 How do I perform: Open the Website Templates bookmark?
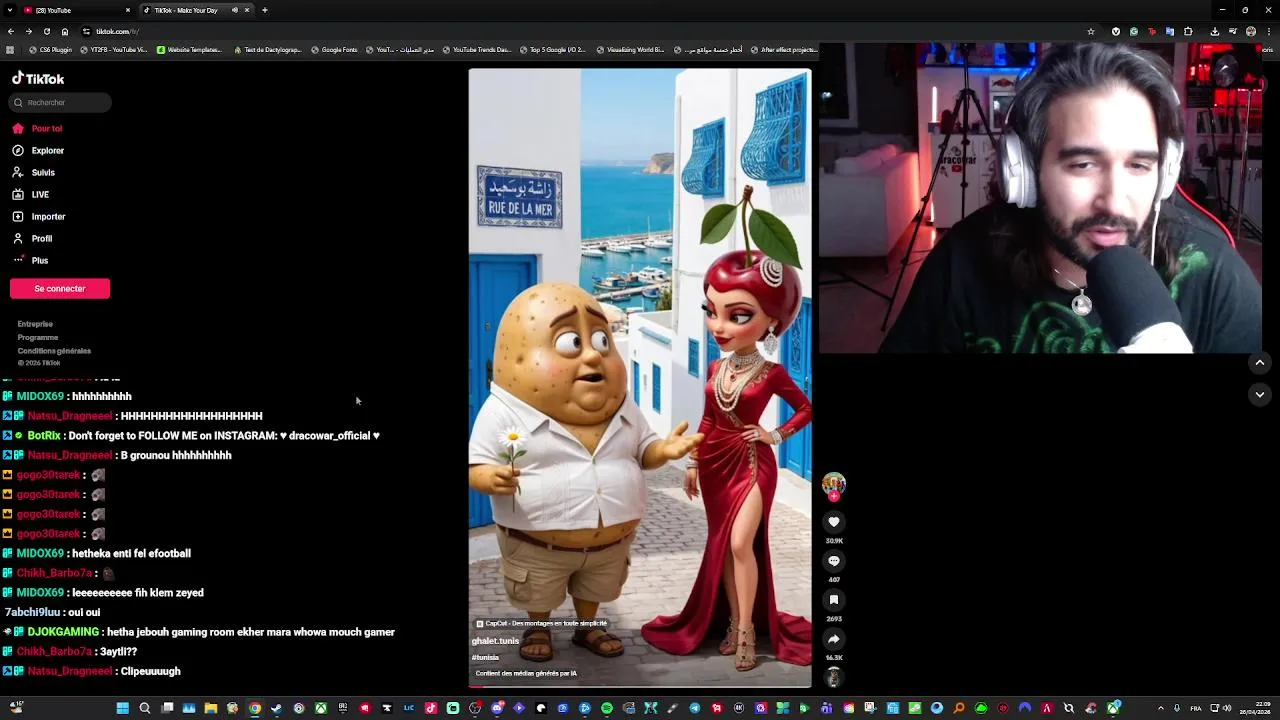pyautogui.click(x=189, y=50)
